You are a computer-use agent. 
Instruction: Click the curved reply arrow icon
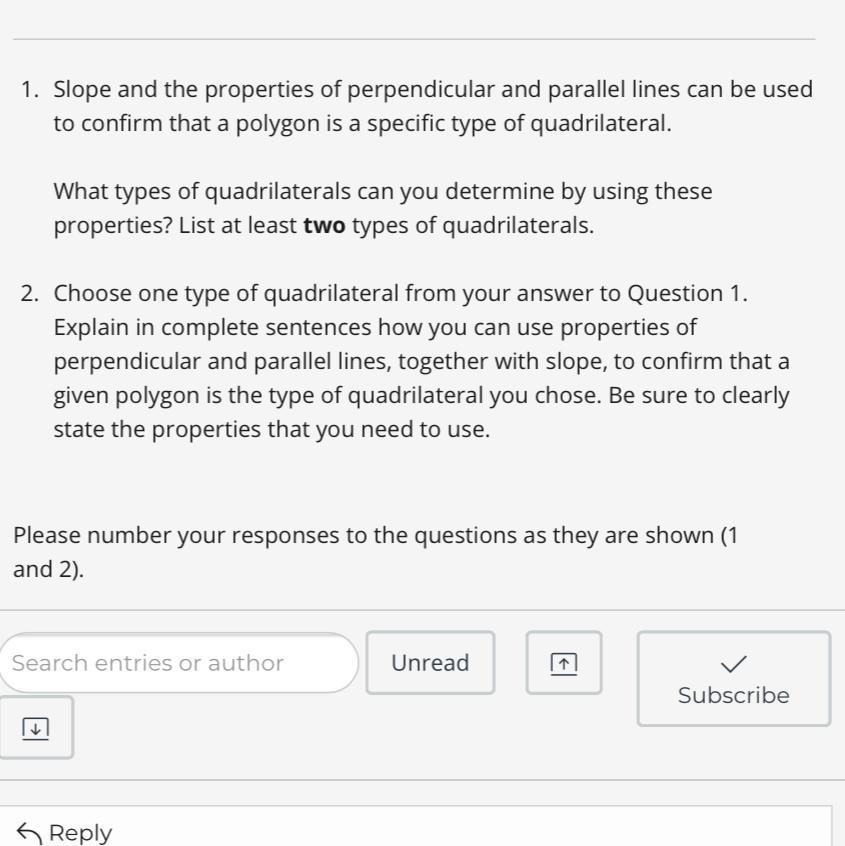pos(28,832)
